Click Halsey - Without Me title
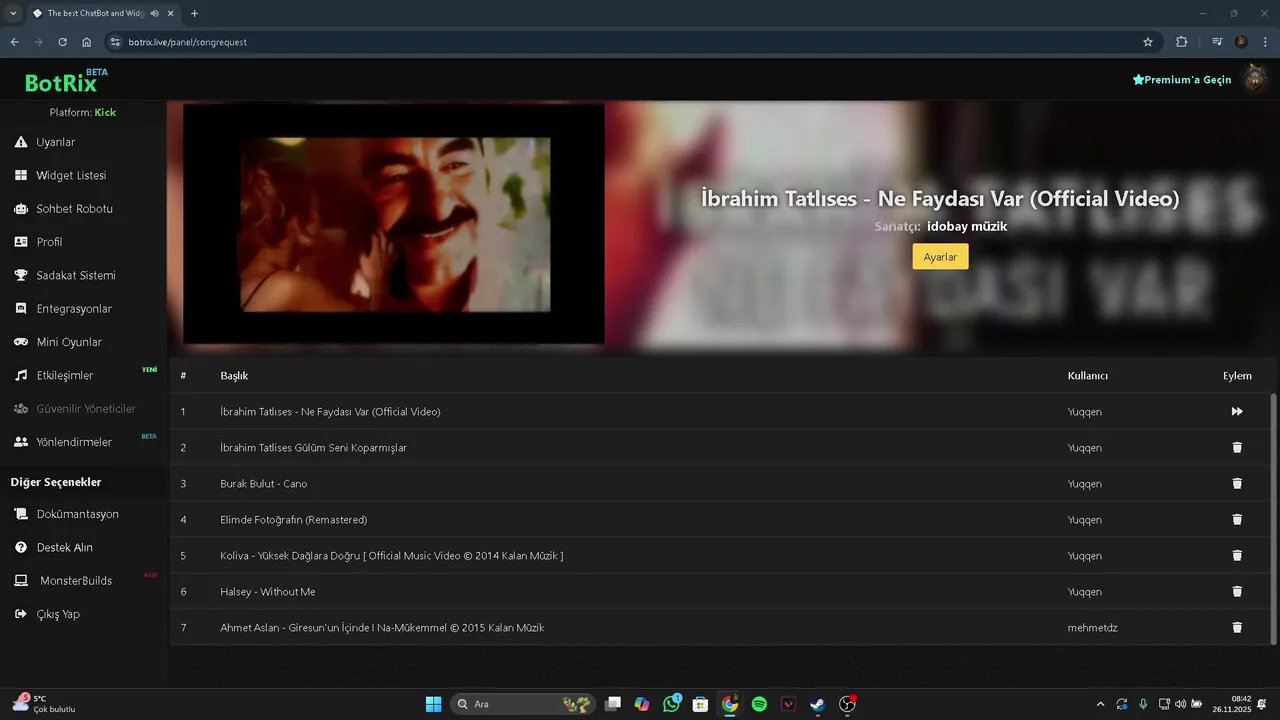1280x720 pixels. pyautogui.click(x=268, y=591)
